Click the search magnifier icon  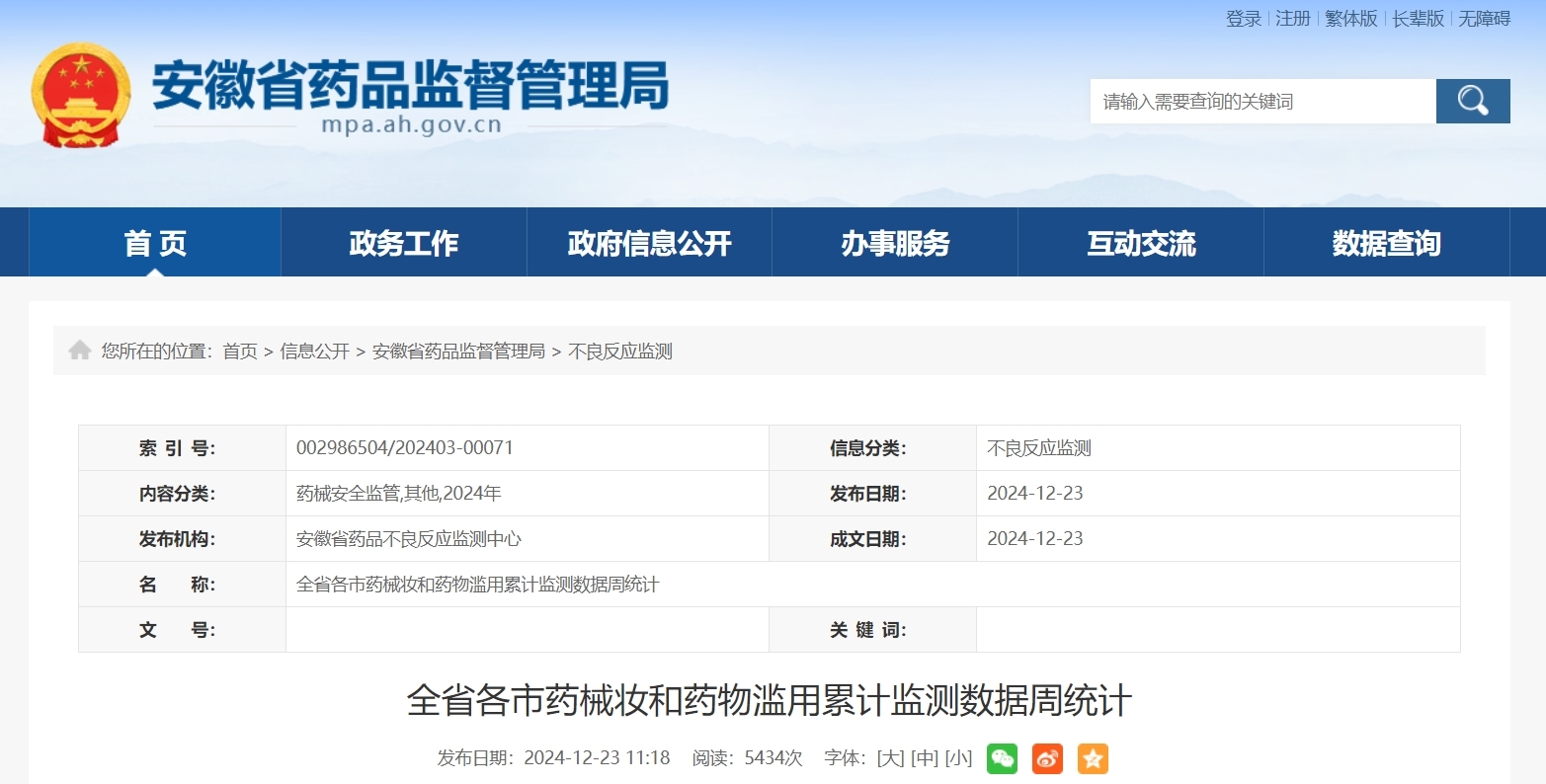[x=1471, y=100]
